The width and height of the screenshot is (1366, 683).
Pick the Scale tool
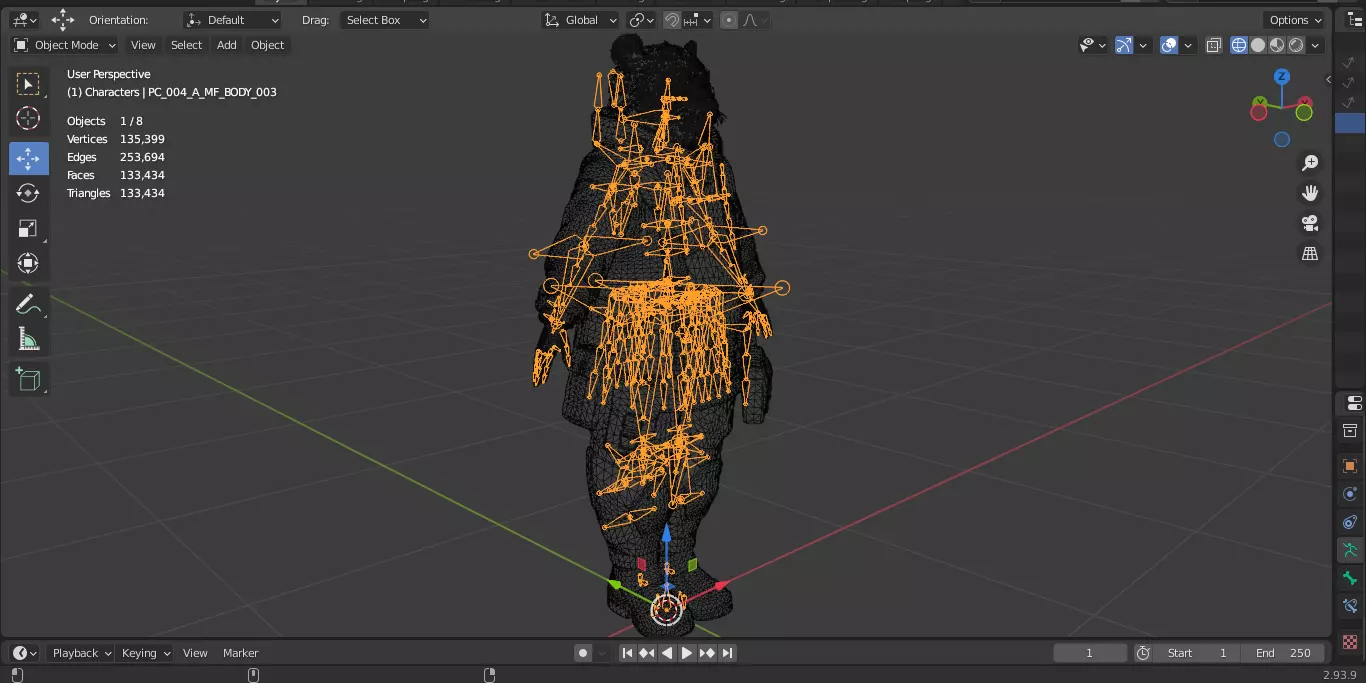[28, 228]
